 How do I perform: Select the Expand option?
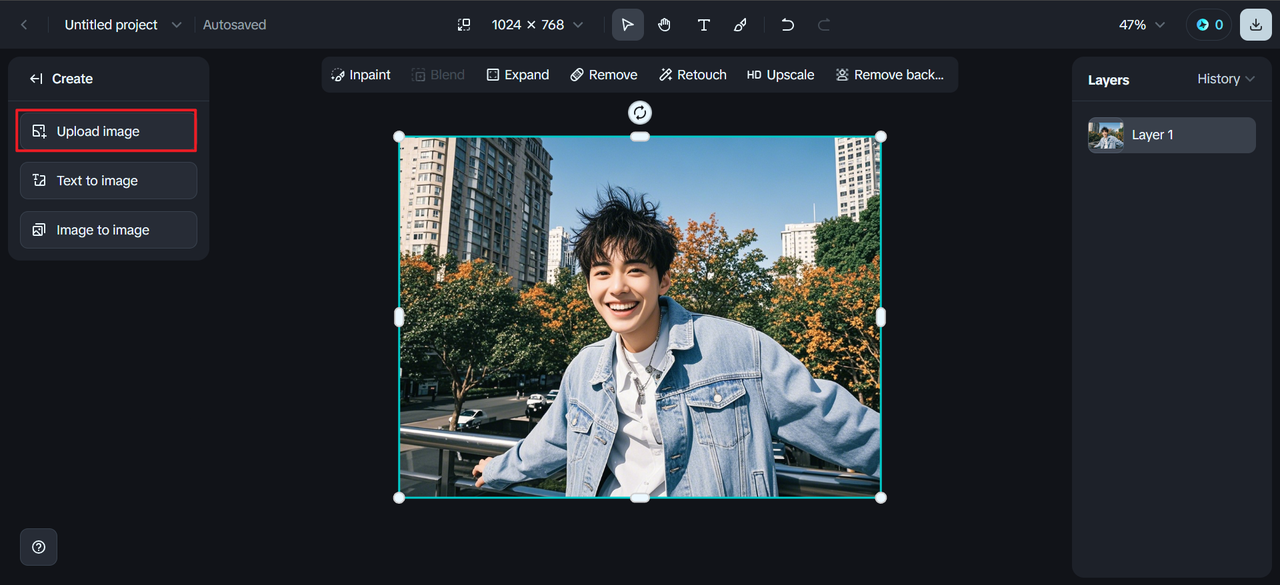517,75
